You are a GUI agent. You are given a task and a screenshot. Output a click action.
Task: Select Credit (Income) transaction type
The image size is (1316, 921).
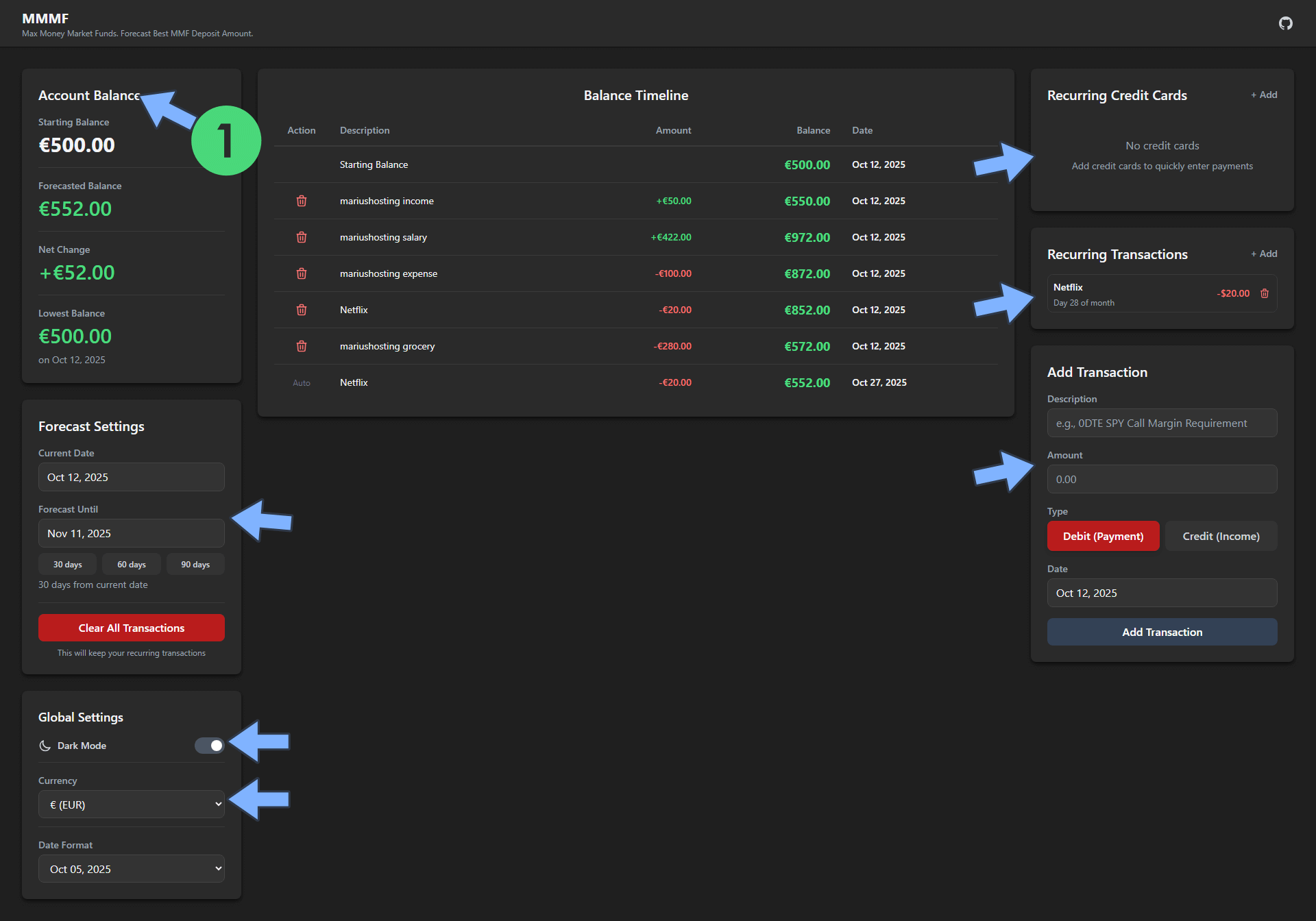coord(1221,536)
